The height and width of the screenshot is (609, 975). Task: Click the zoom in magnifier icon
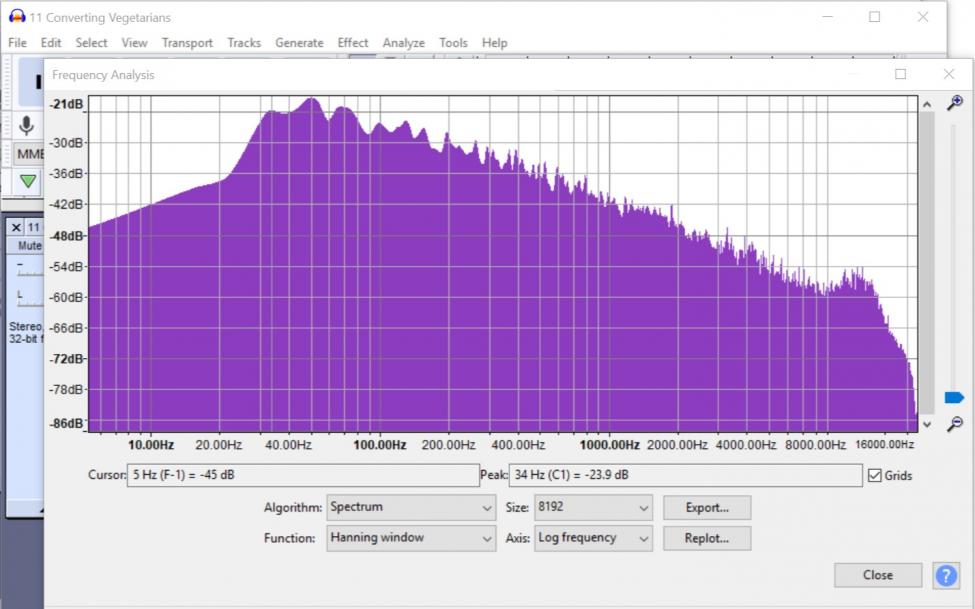click(x=955, y=103)
